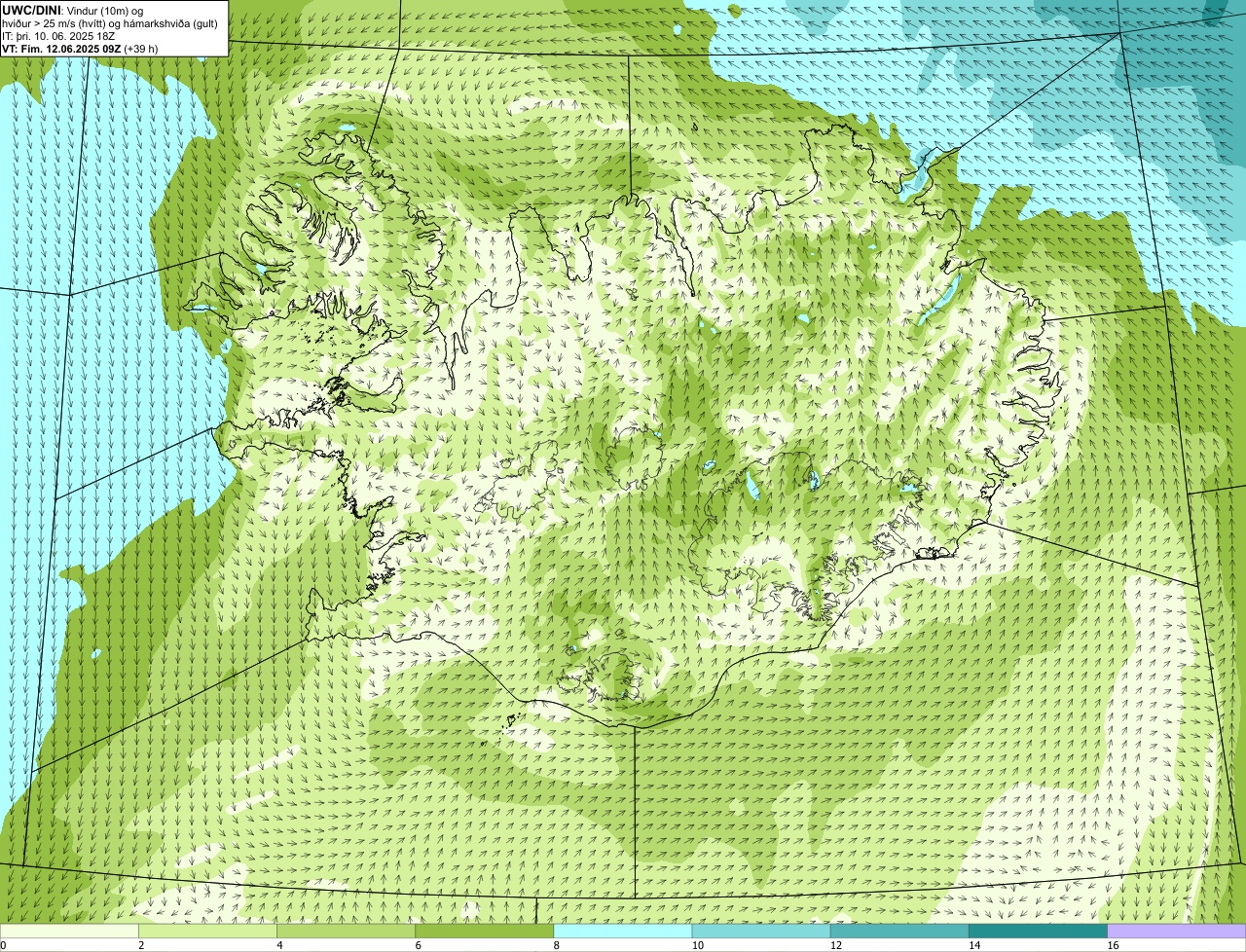Click the 'UWC/DINI: Vindur (10m) og' title line
The image size is (1246, 952).
click(x=73, y=10)
